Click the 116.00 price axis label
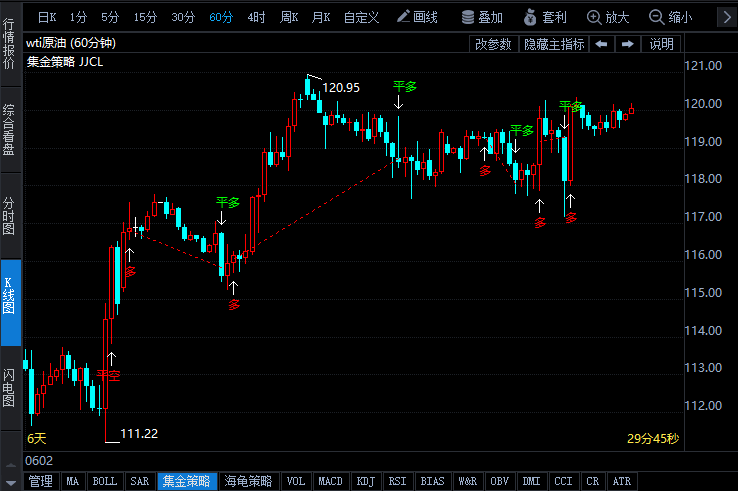The height and width of the screenshot is (491, 738). 703,255
